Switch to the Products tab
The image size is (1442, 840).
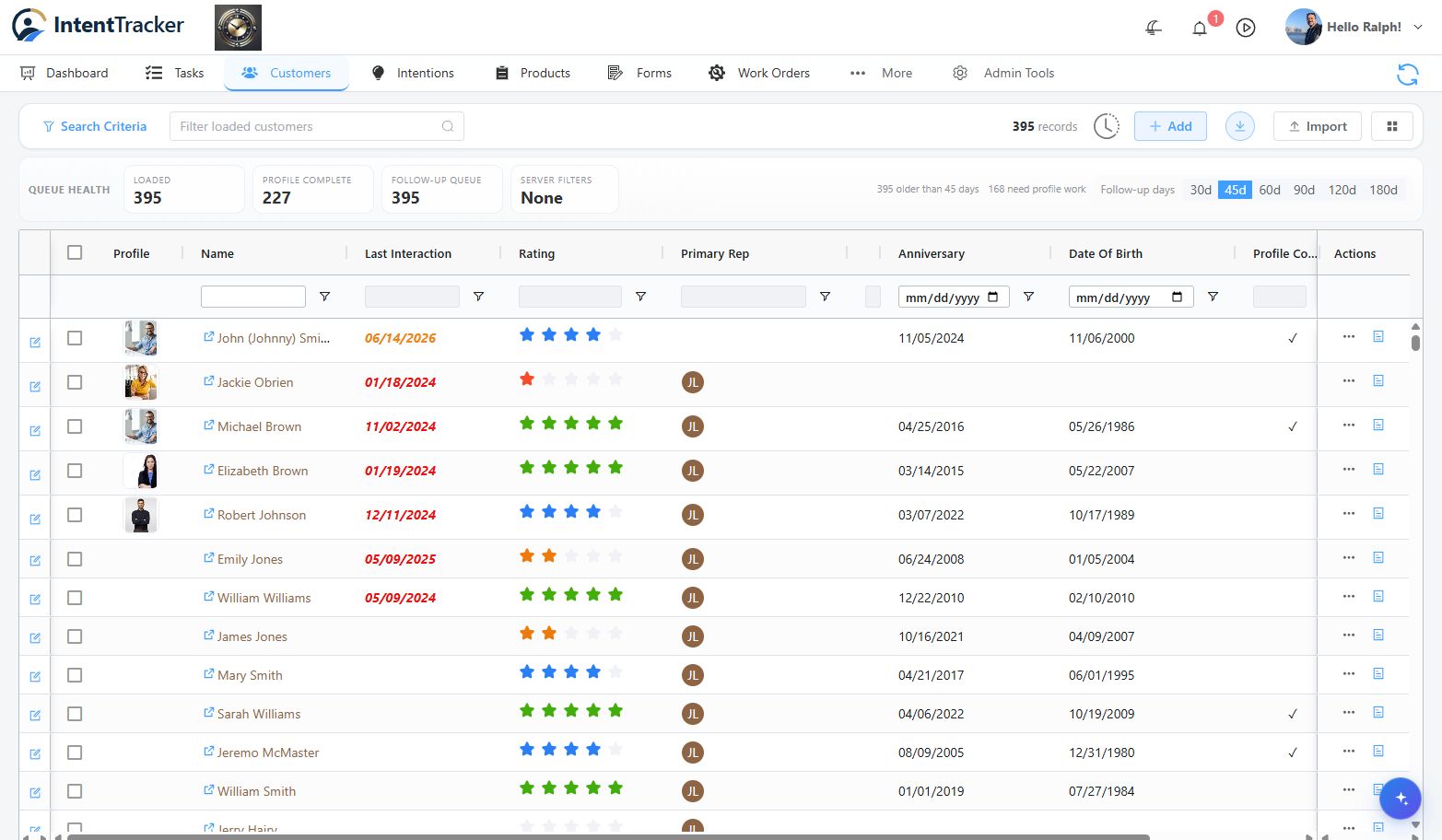(533, 73)
